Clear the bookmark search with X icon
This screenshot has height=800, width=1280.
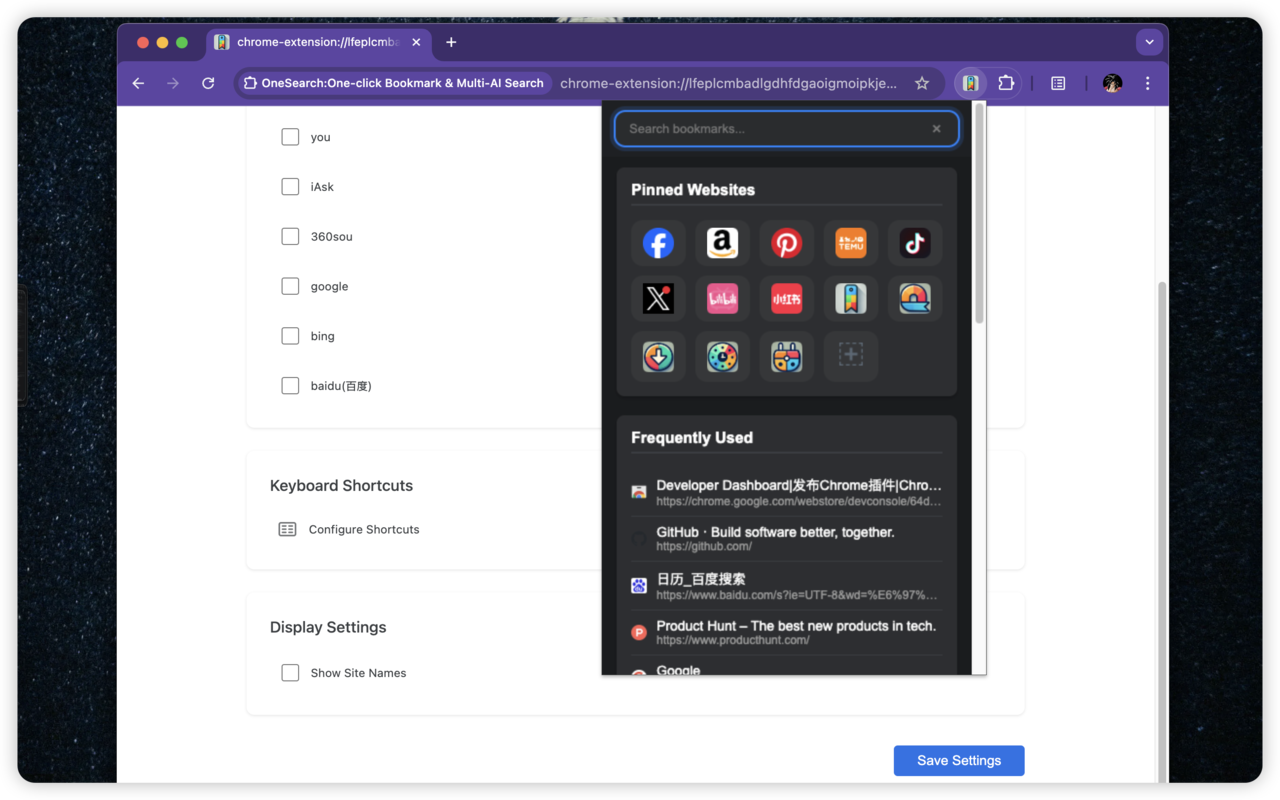[x=936, y=129]
